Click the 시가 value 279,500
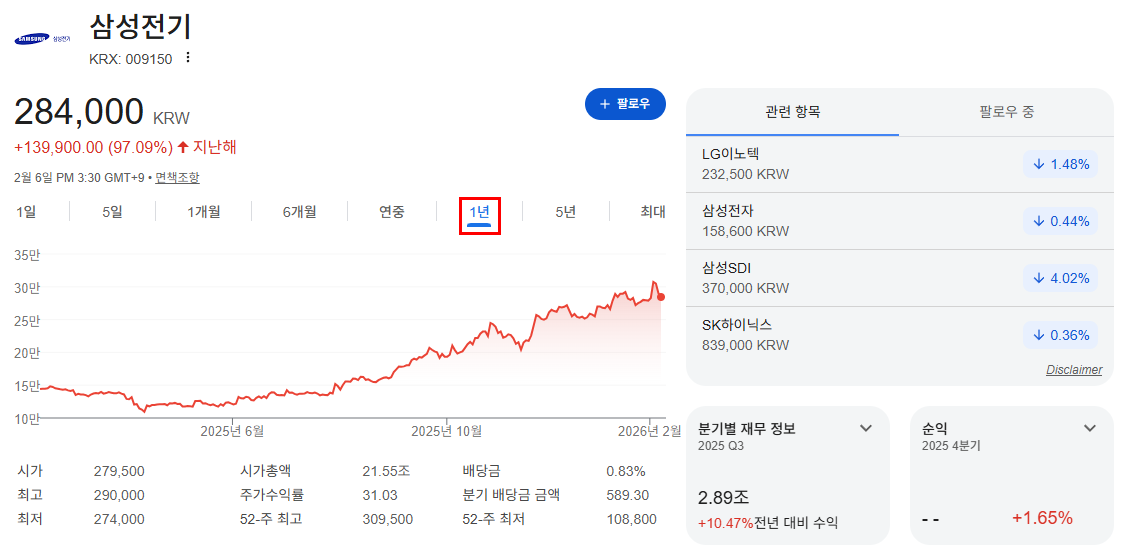 pos(119,471)
